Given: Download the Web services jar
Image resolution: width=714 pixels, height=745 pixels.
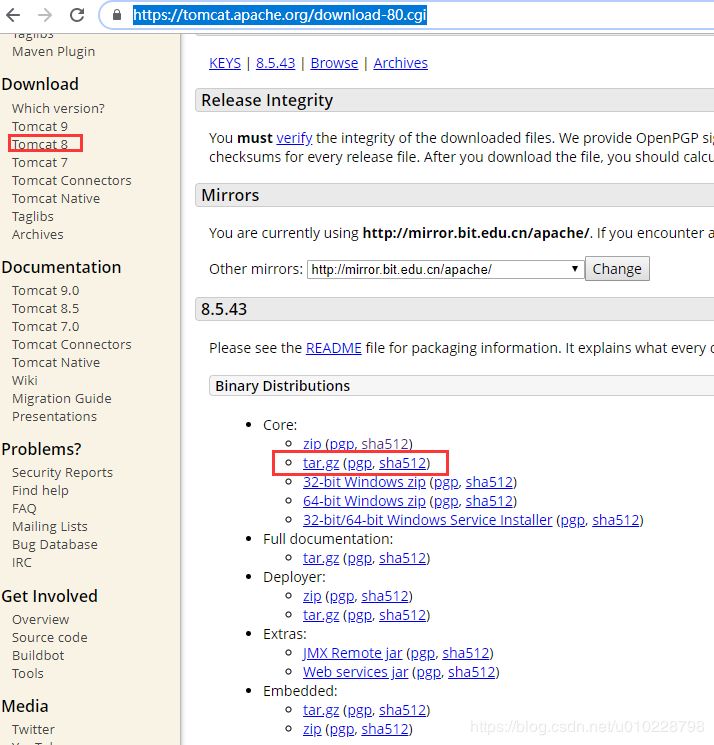Looking at the screenshot, I should coord(355,672).
